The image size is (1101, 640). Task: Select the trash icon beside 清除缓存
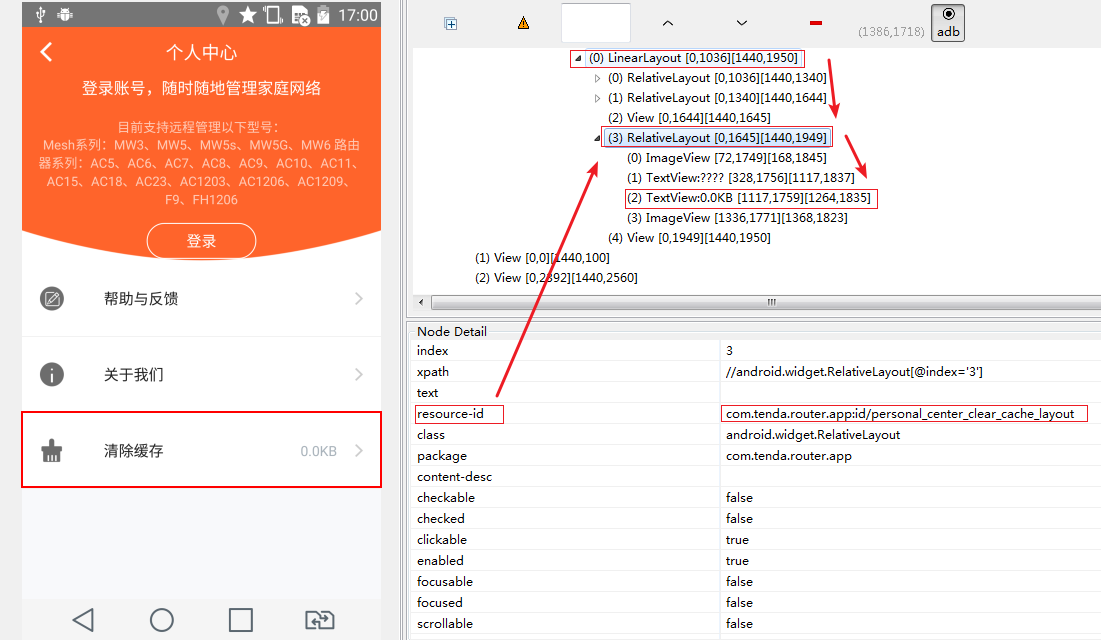point(51,450)
